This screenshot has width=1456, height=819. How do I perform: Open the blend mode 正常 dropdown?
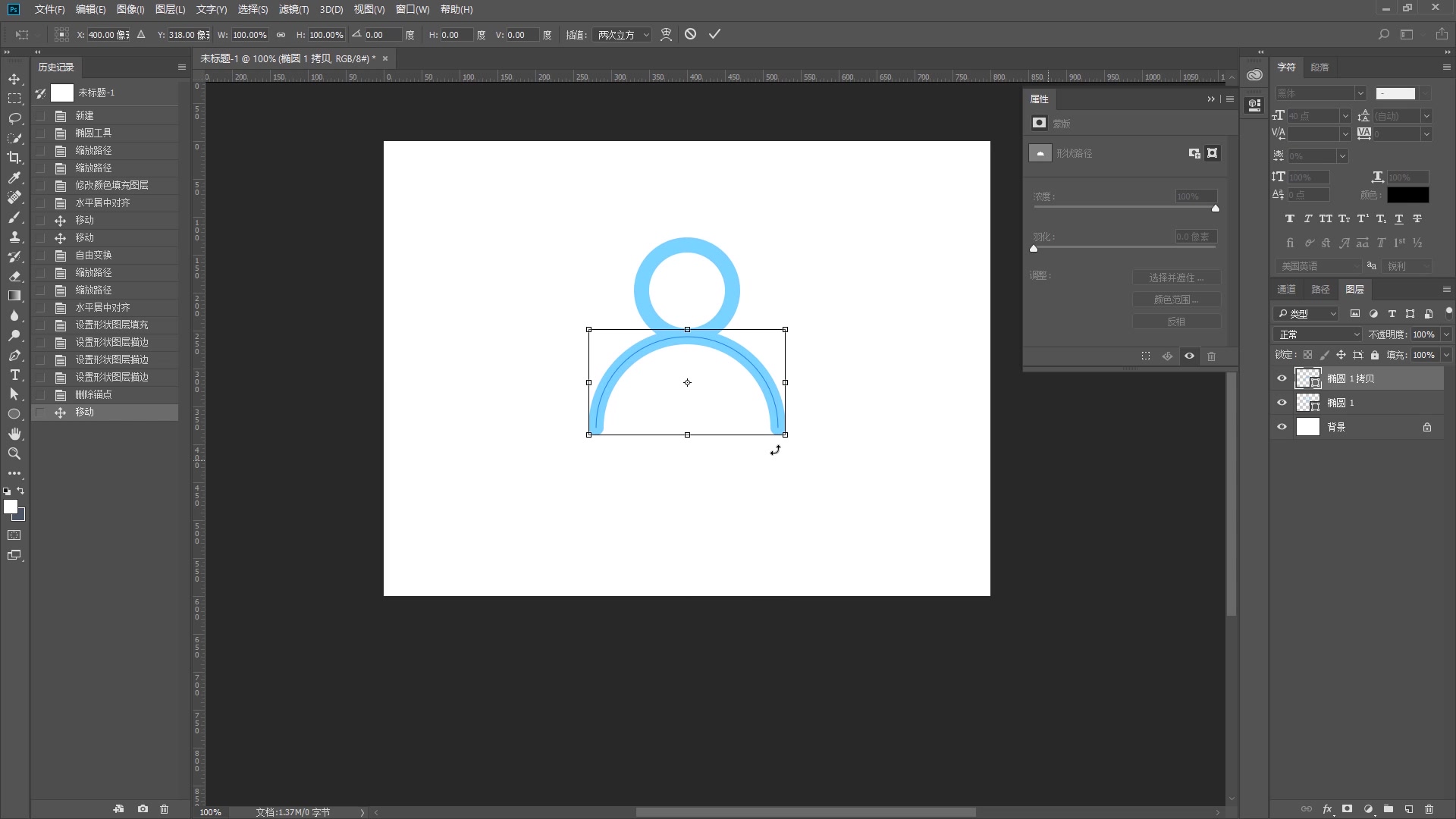[1319, 334]
